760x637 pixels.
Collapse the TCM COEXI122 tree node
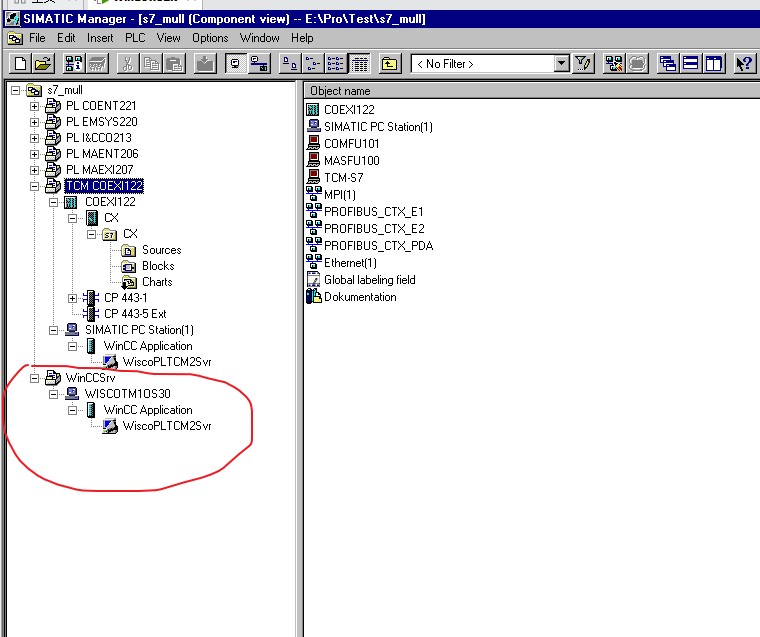pos(34,186)
